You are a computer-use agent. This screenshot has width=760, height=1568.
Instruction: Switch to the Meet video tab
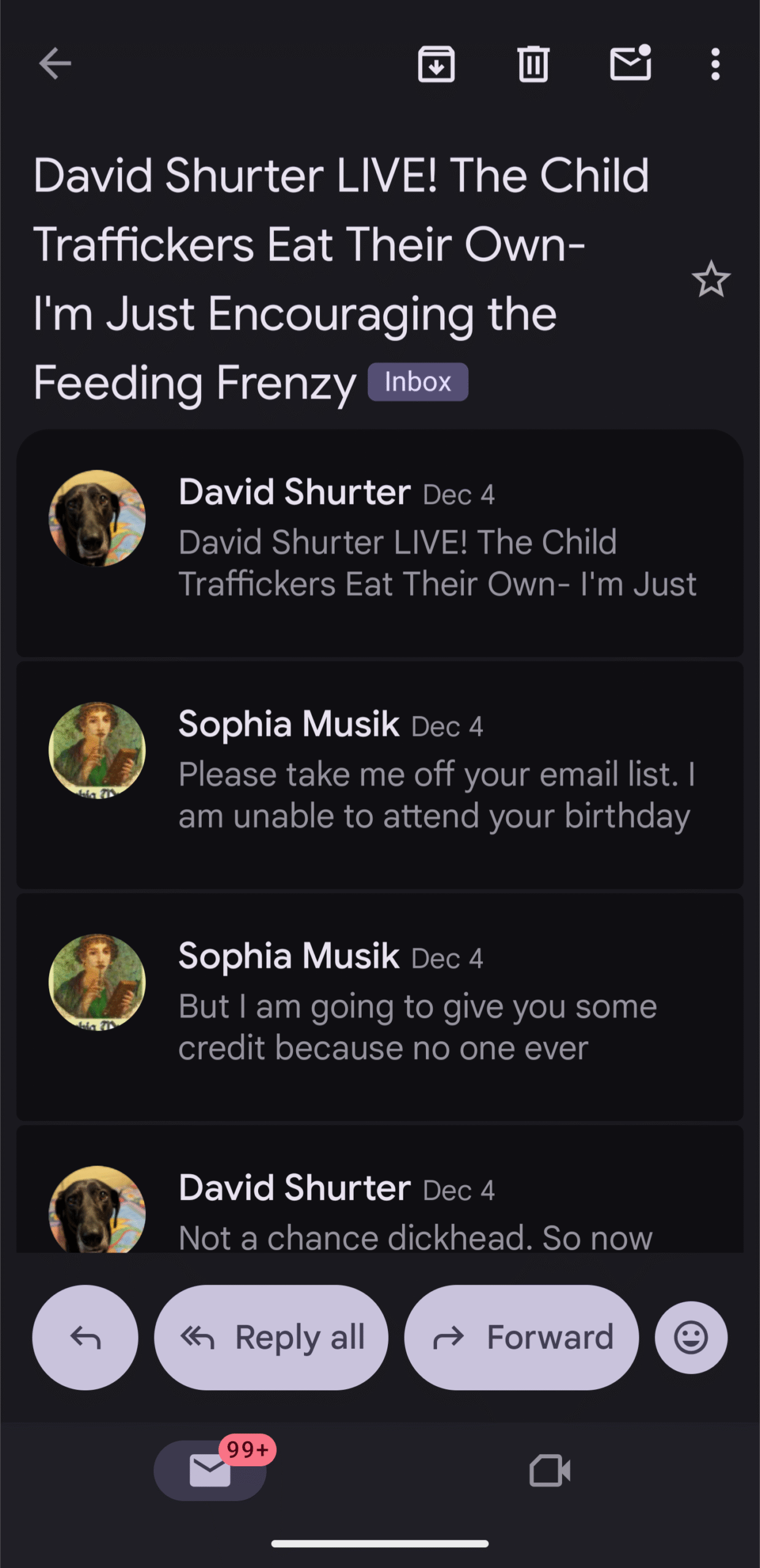550,1471
